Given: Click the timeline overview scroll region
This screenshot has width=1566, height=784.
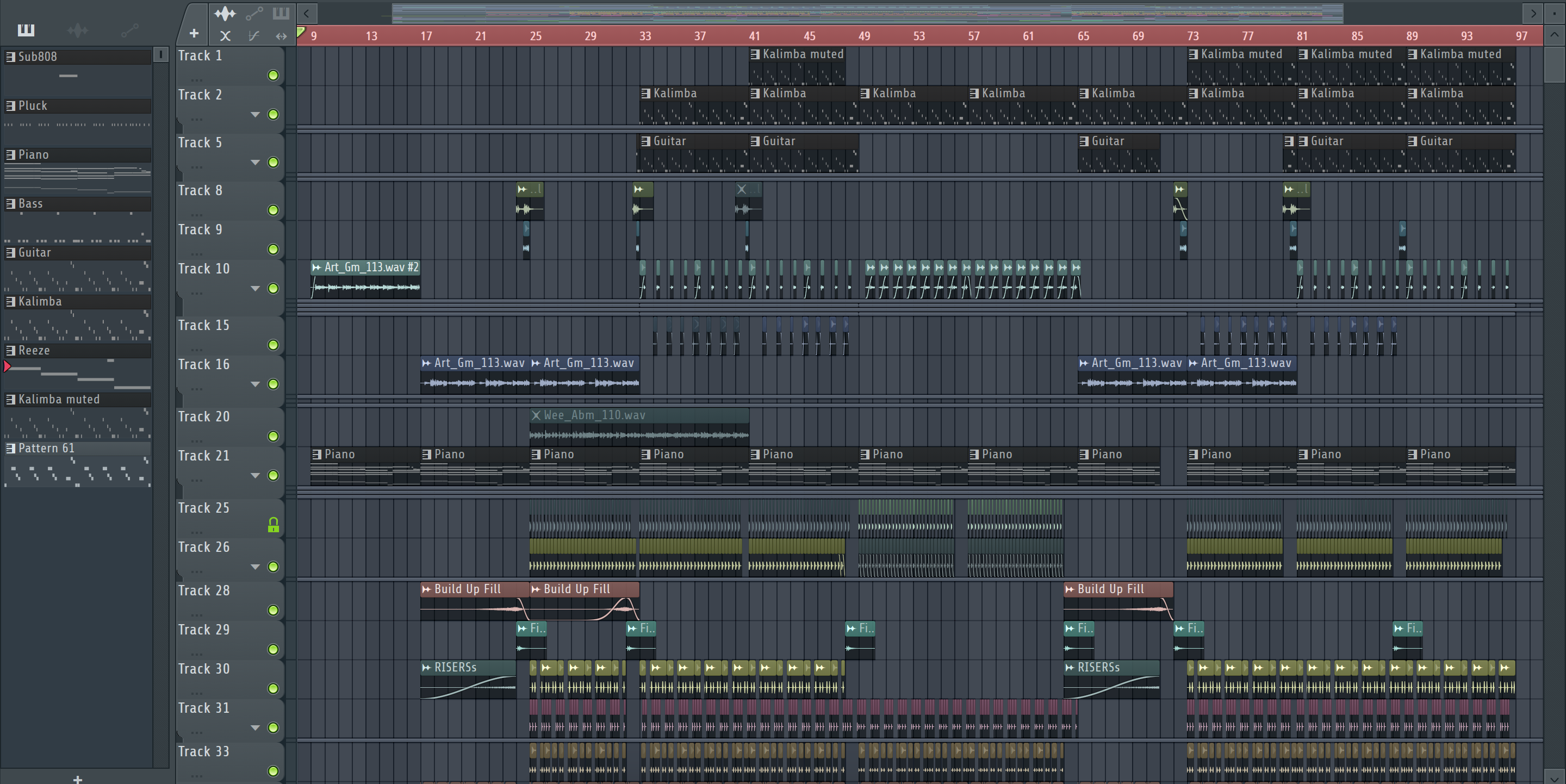Looking at the screenshot, I should 867,13.
